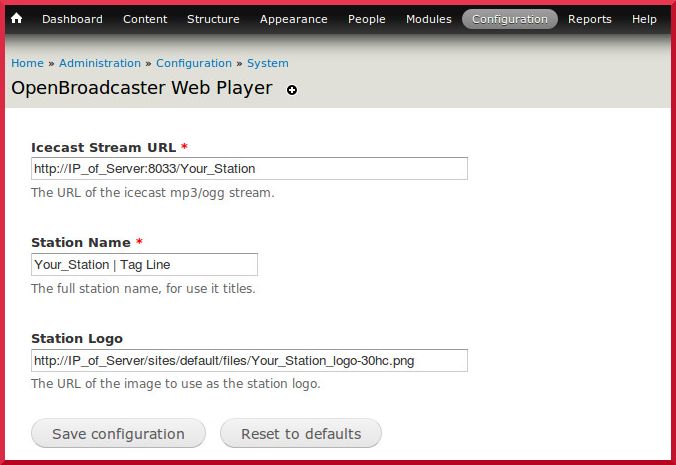
Task: Follow the System breadcrumb link
Action: pos(268,63)
